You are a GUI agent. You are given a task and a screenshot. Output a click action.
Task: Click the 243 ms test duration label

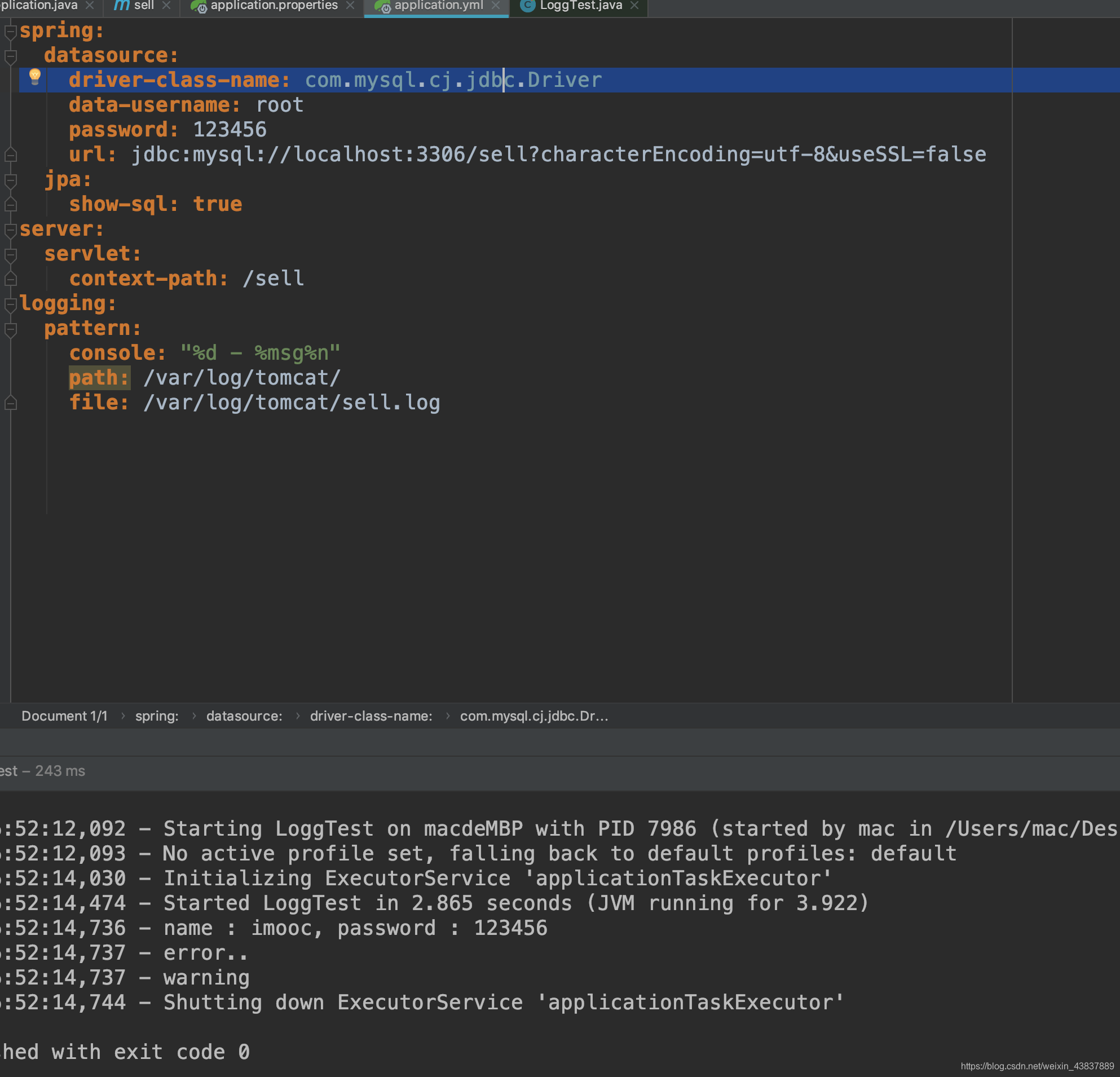point(60,771)
